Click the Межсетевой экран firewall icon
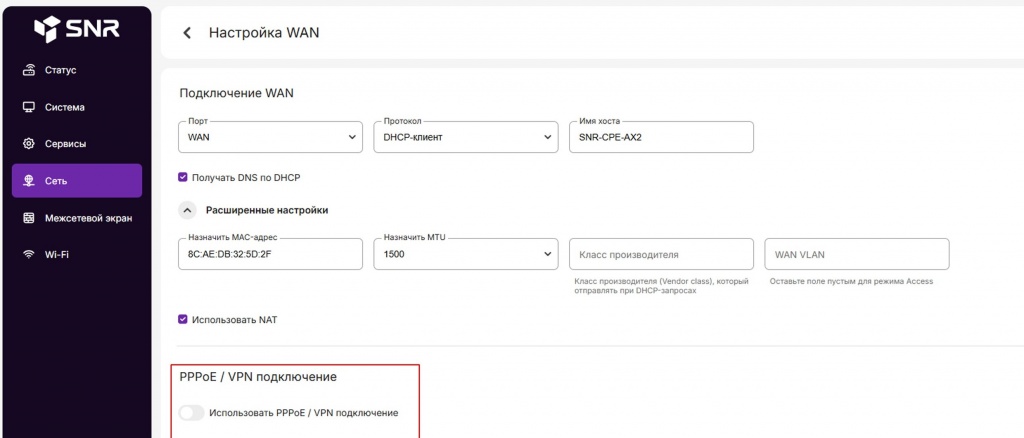Screen dimensions: 1024x438 click(29, 218)
